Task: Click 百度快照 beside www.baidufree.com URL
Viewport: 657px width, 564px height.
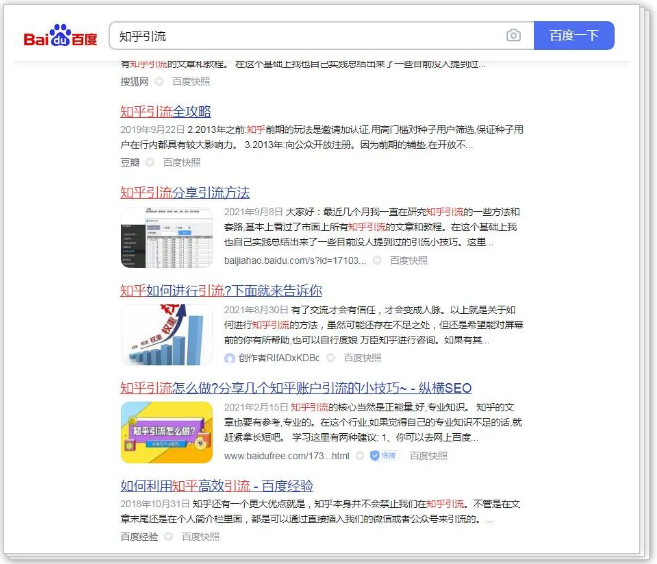Action: point(428,455)
